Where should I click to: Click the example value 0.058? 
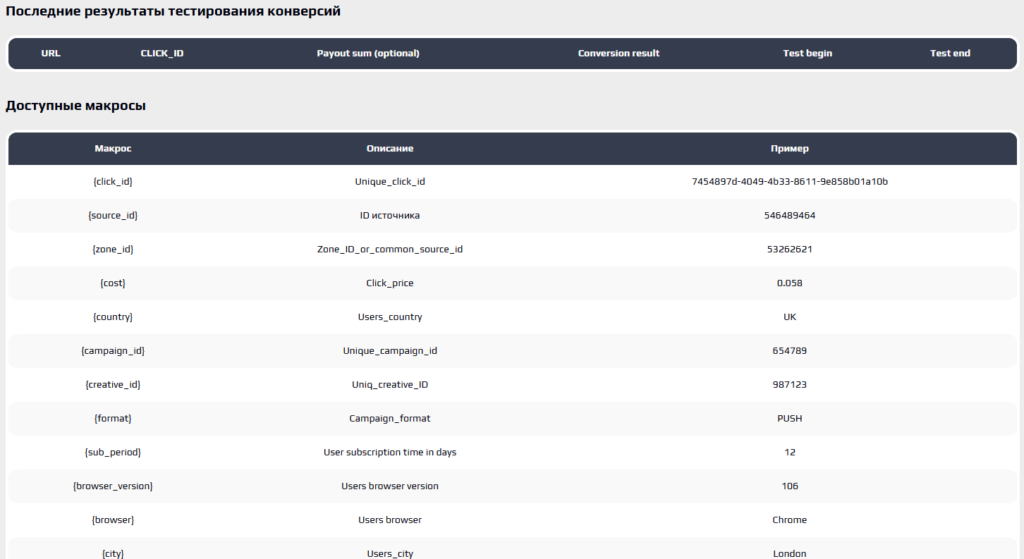click(790, 283)
